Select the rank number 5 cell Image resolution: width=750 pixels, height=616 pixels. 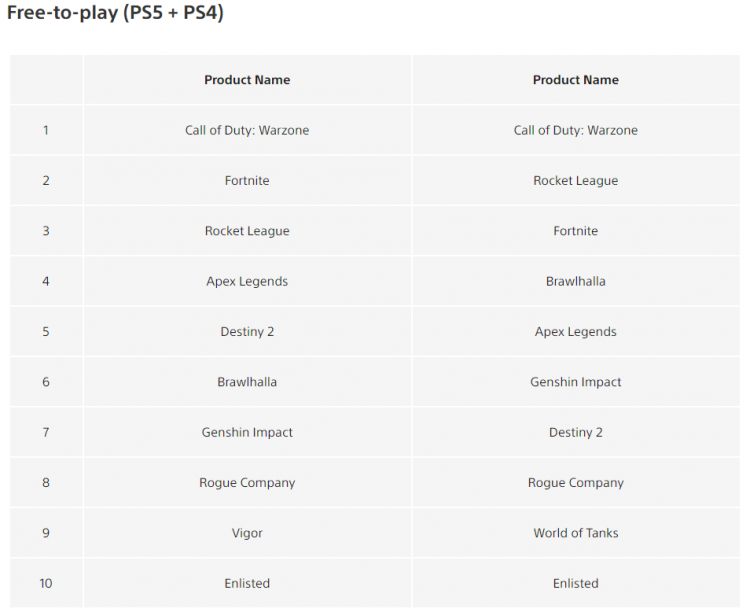(46, 332)
